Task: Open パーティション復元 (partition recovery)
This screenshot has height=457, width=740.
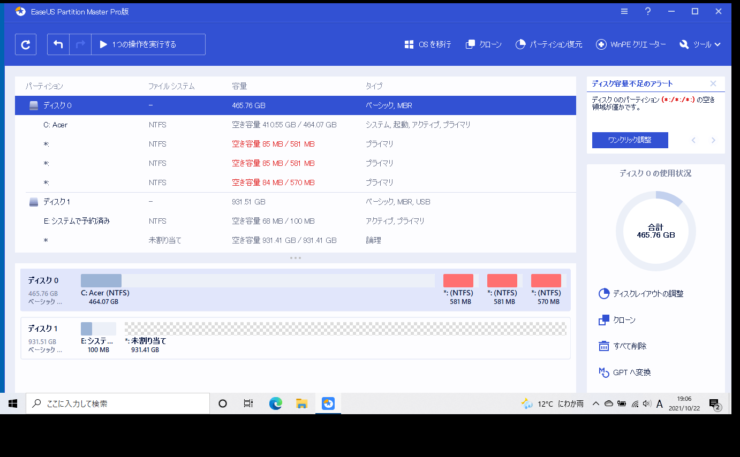Action: pos(548,44)
